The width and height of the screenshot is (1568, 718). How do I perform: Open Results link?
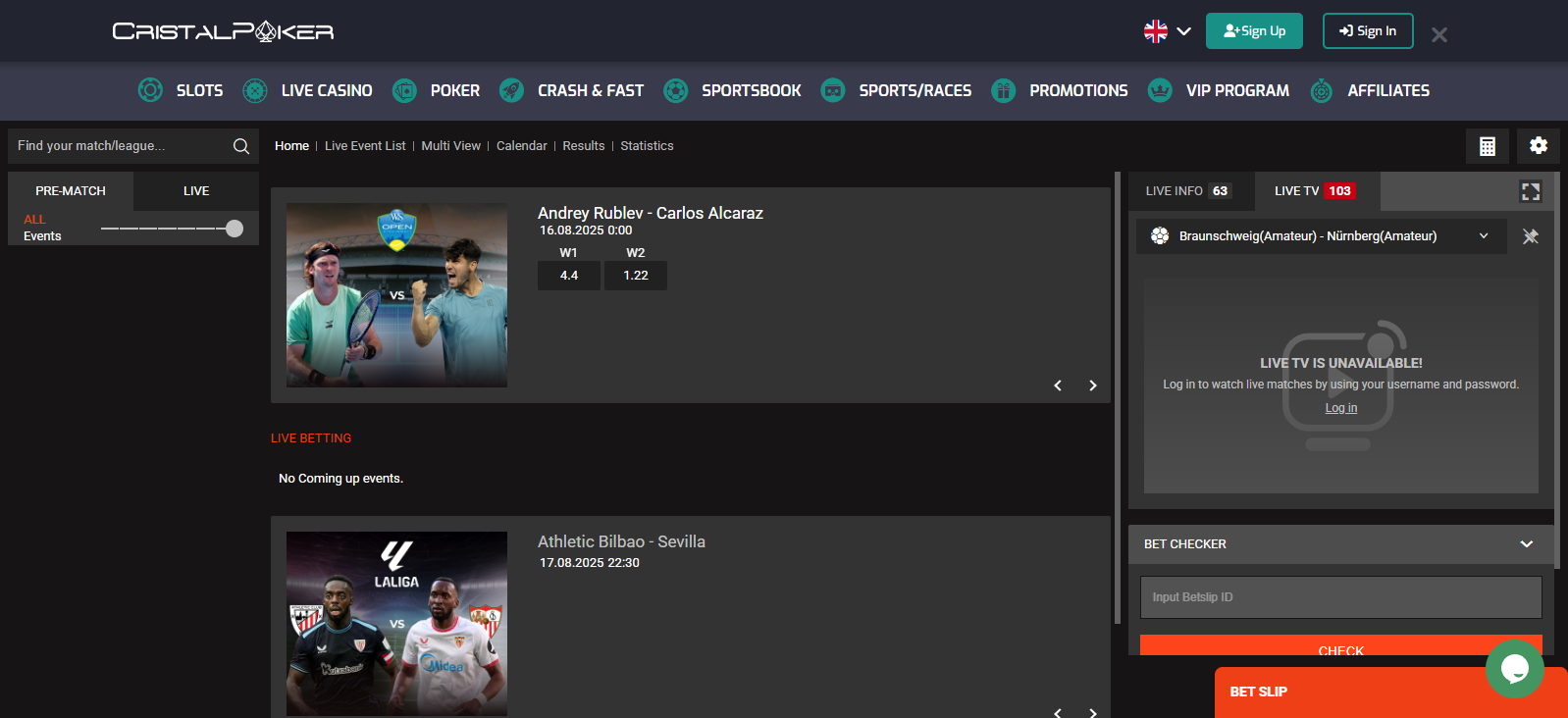coord(584,146)
